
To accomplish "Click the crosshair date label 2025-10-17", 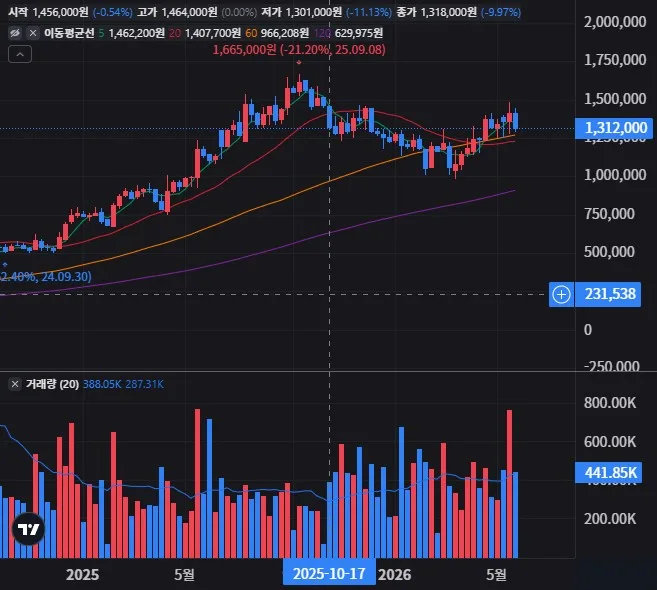I will pyautogui.click(x=329, y=574).
